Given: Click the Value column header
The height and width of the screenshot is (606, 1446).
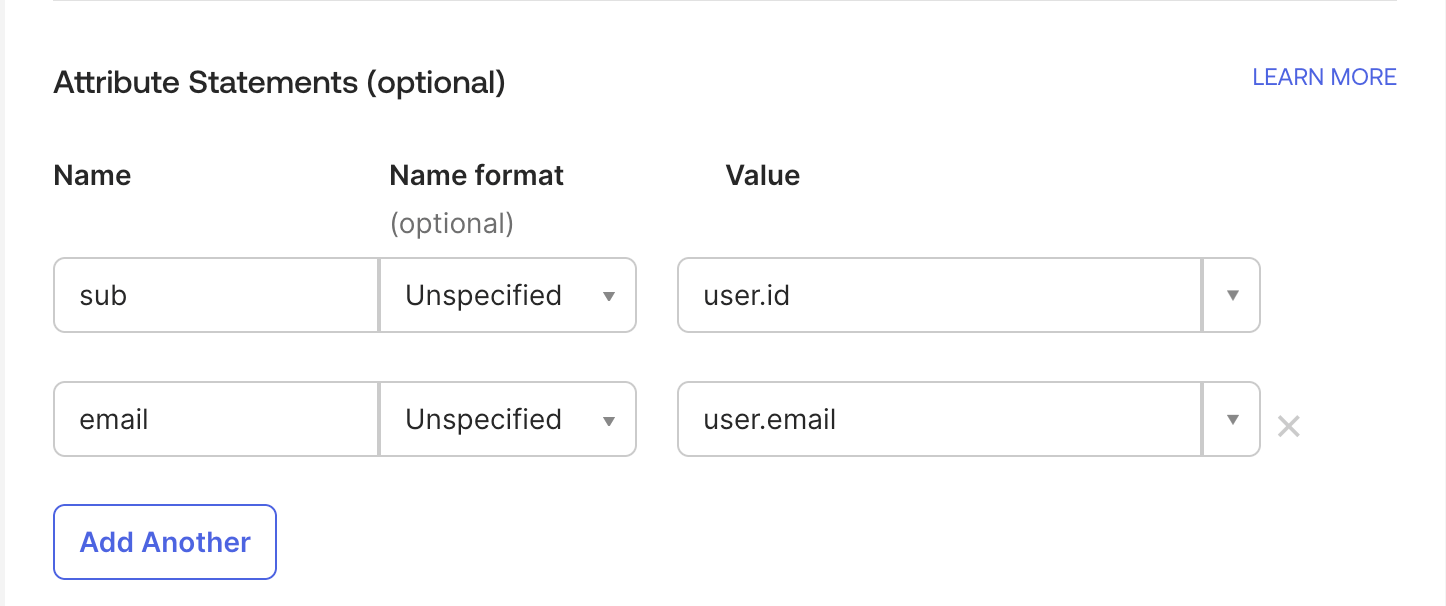Looking at the screenshot, I should coord(763,175).
